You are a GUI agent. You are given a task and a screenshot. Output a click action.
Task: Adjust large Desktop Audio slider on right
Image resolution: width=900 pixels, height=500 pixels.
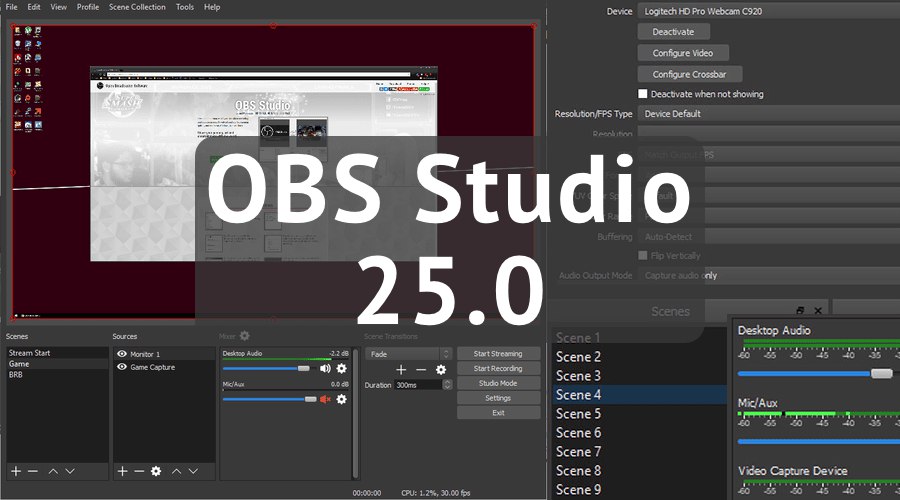(x=881, y=374)
